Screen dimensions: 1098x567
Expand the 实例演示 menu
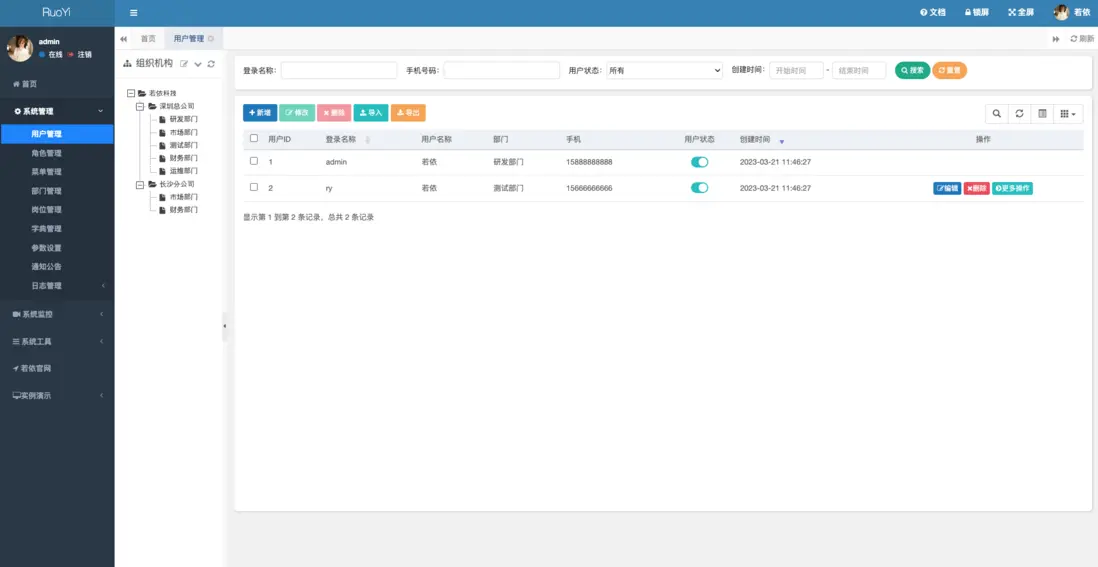[57, 396]
